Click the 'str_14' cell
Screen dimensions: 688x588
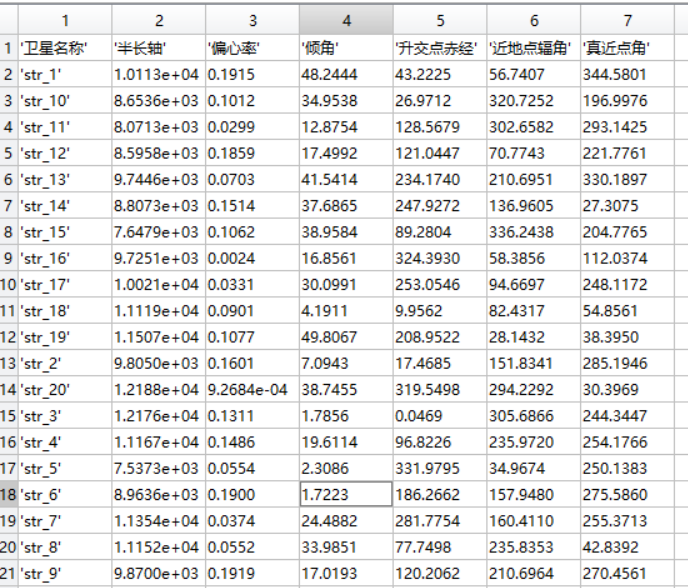coord(65,205)
